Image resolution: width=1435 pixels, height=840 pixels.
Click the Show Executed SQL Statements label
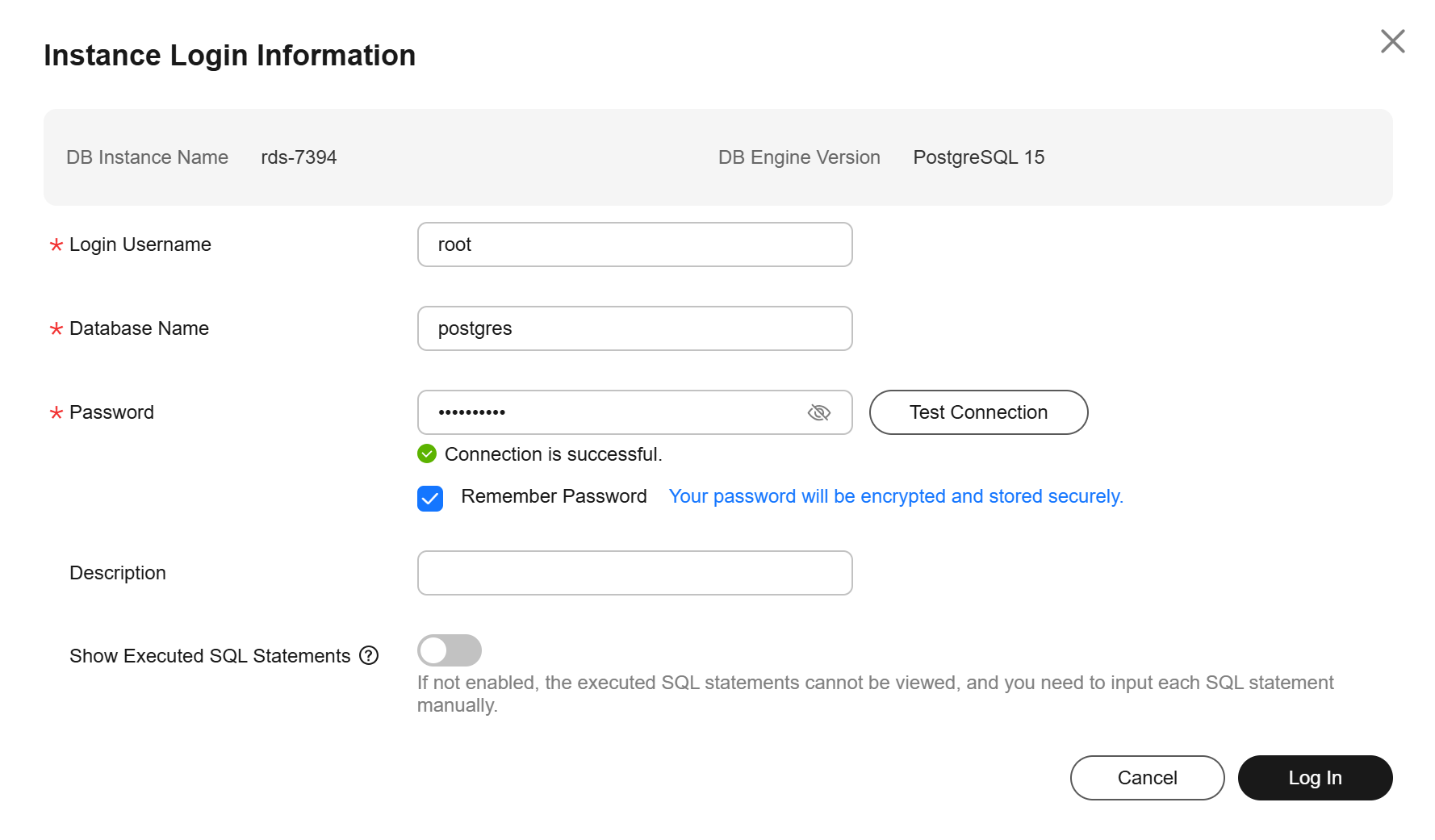tap(210, 656)
